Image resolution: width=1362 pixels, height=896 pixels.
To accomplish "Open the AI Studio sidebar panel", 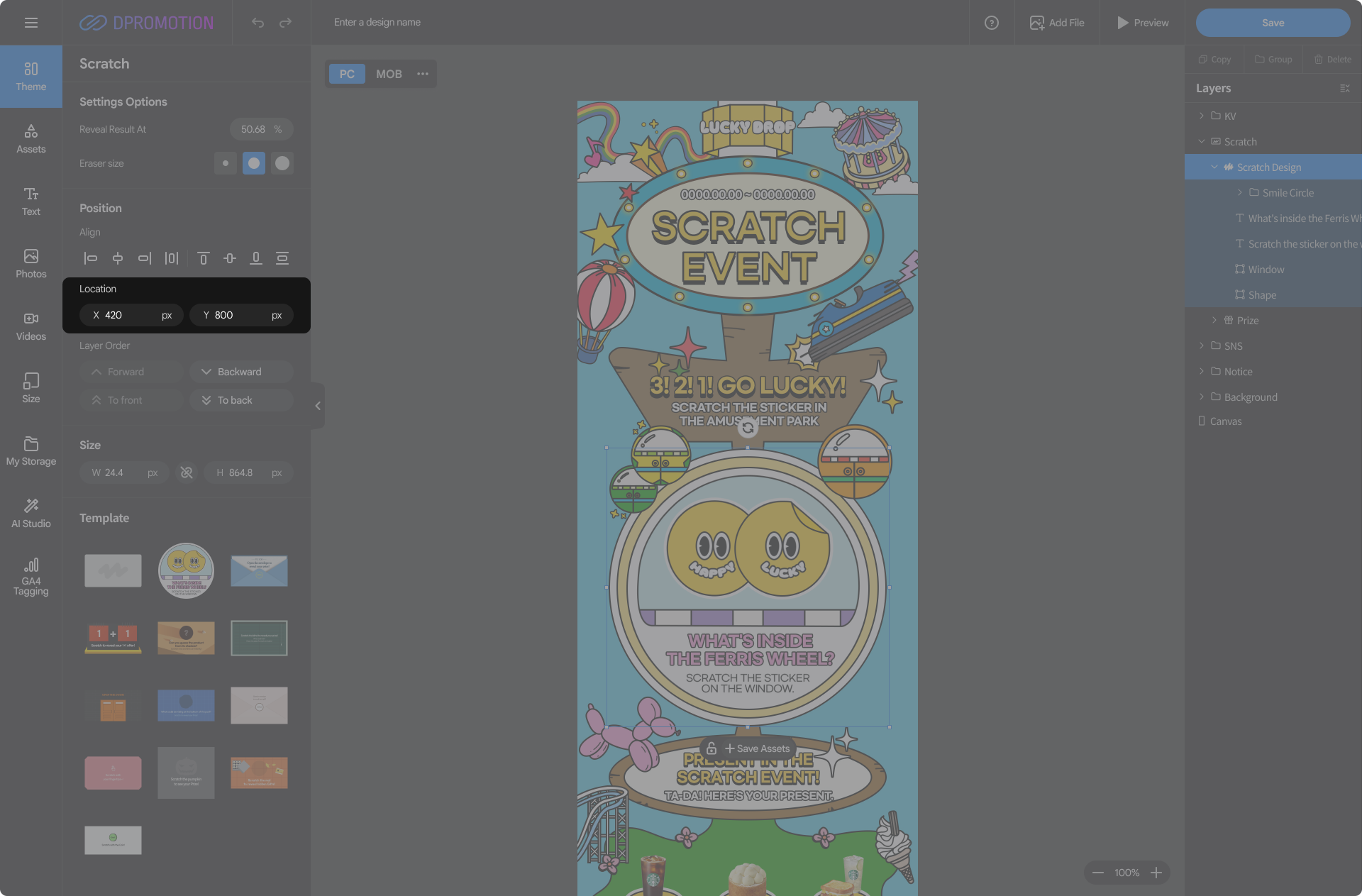I will [31, 512].
